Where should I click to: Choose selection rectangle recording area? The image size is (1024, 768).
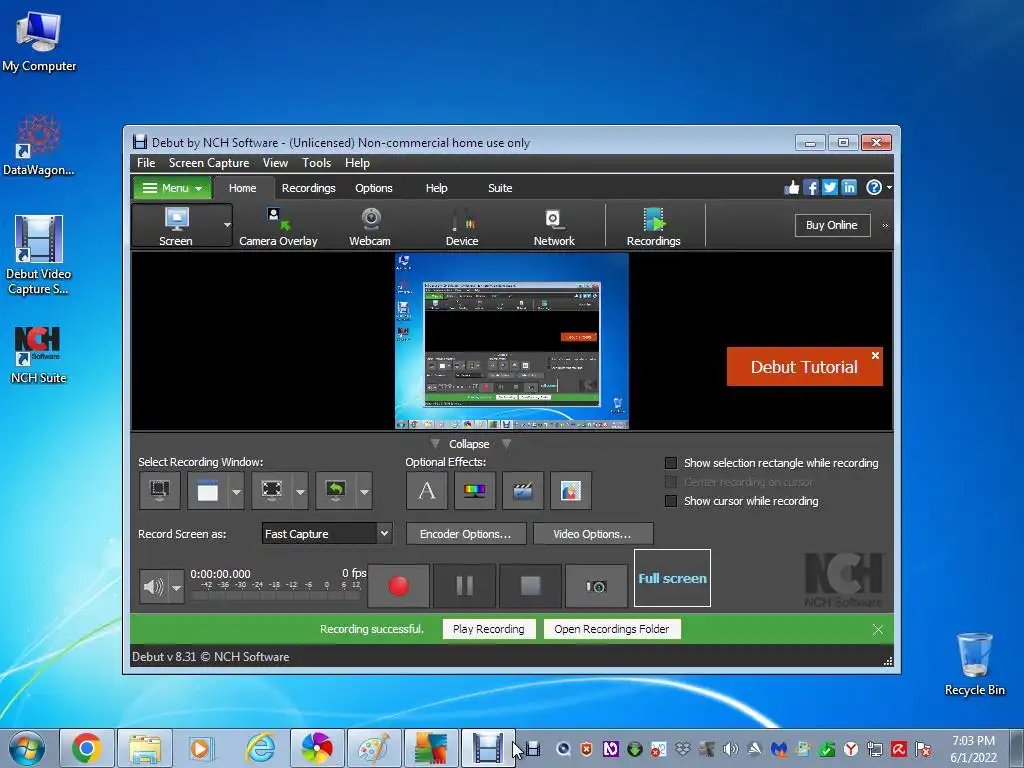pos(272,490)
